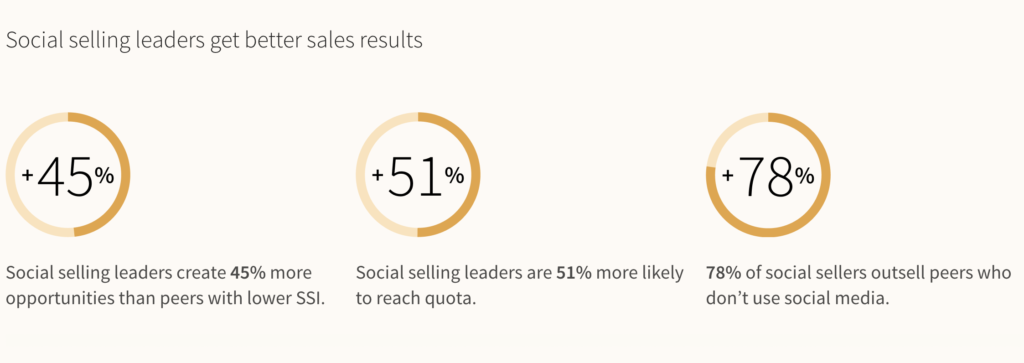Click the +78% circular progress ring
Image resolution: width=1024 pixels, height=363 pixels.
click(768, 175)
